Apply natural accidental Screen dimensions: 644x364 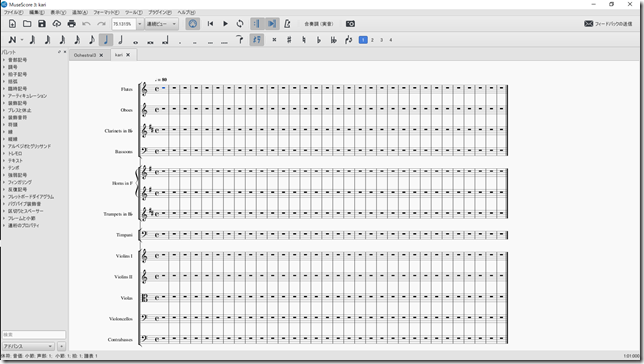click(304, 40)
